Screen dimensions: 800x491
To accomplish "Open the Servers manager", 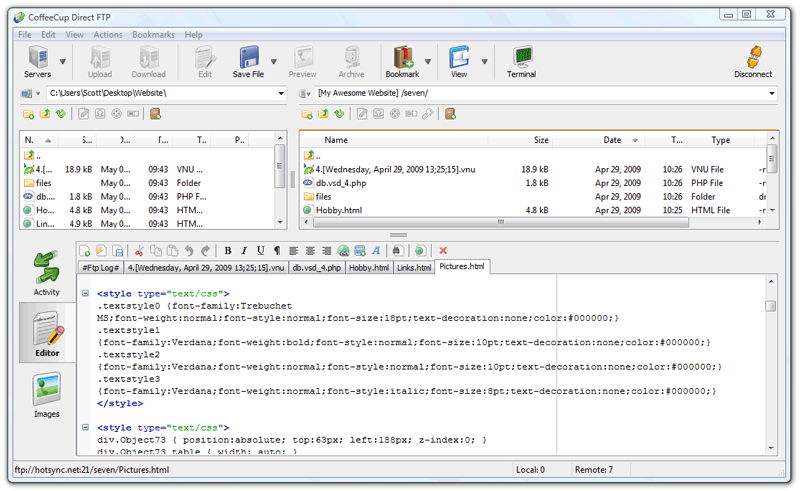I will [x=38, y=62].
